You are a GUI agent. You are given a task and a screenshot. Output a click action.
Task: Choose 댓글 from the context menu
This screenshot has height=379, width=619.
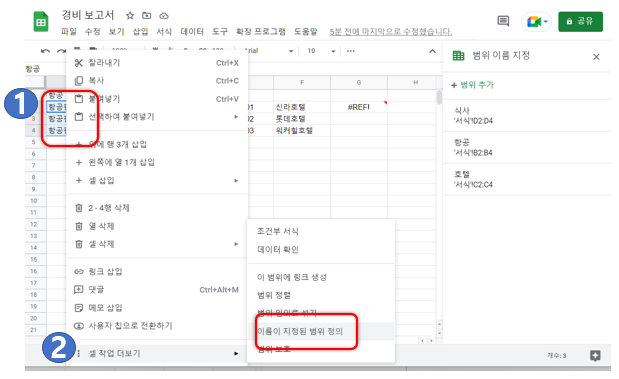(x=157, y=290)
